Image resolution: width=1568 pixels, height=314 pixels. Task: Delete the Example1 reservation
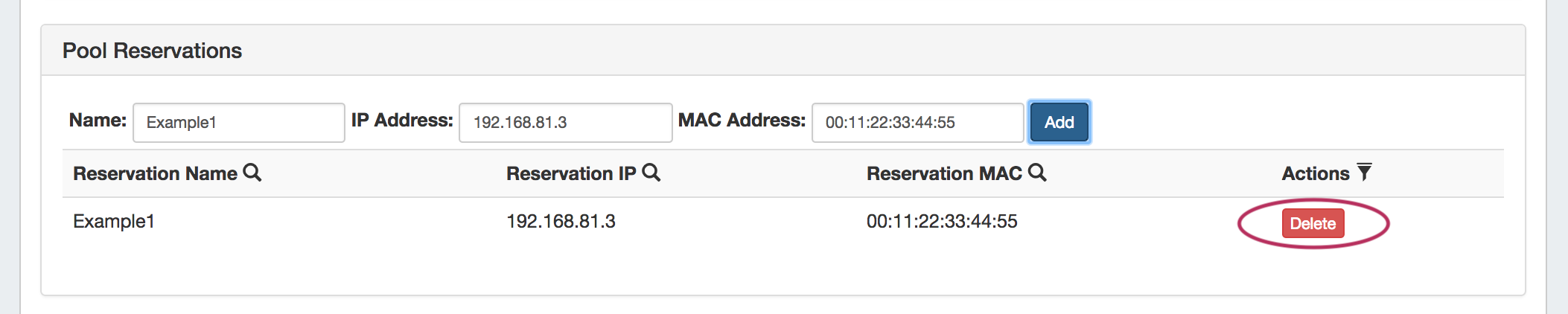(1313, 223)
